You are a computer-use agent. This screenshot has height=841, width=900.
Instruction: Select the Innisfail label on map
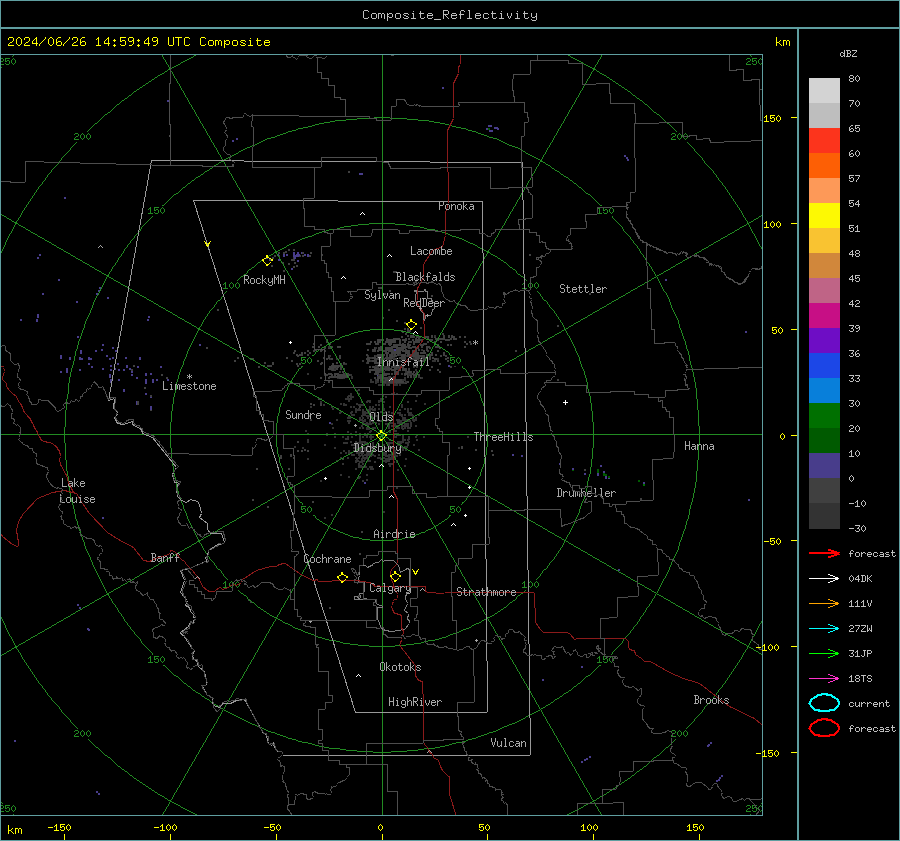click(x=403, y=362)
